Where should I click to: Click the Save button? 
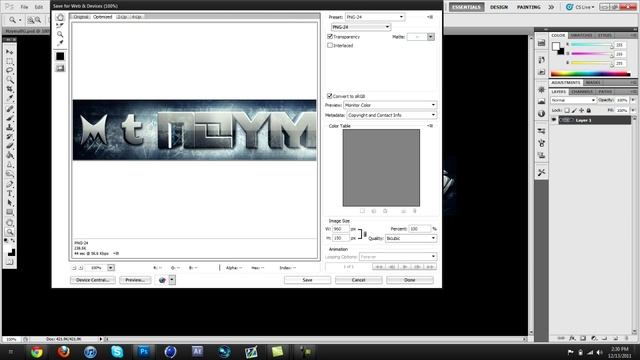click(307, 280)
